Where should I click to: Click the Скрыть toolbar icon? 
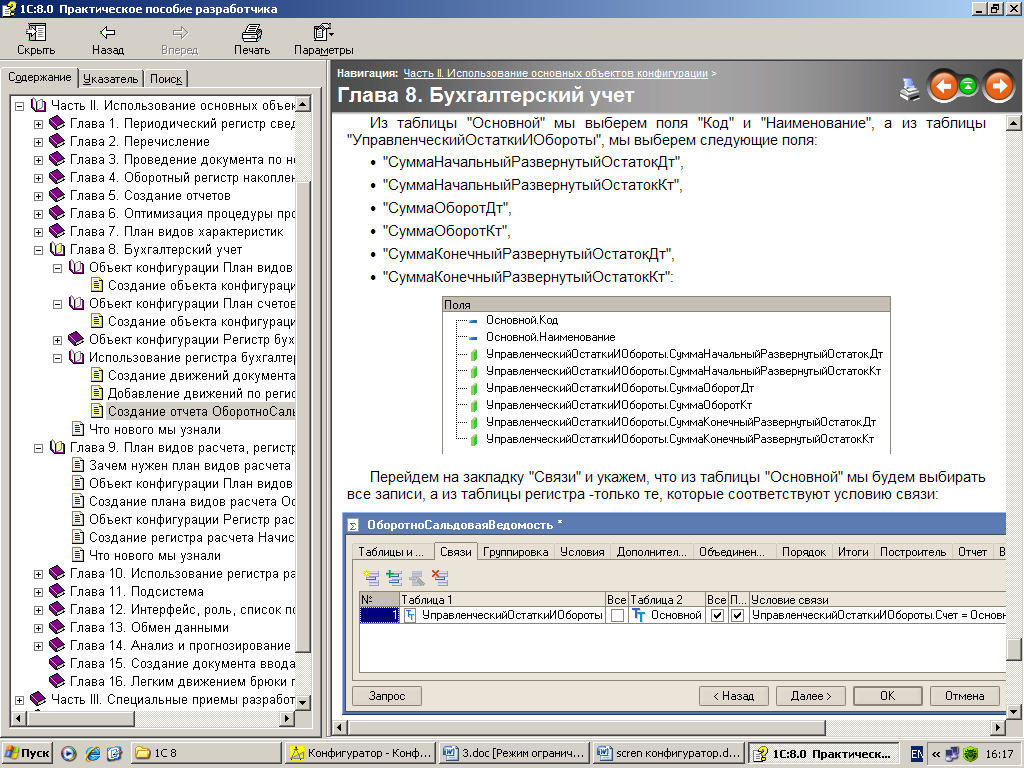click(x=36, y=34)
